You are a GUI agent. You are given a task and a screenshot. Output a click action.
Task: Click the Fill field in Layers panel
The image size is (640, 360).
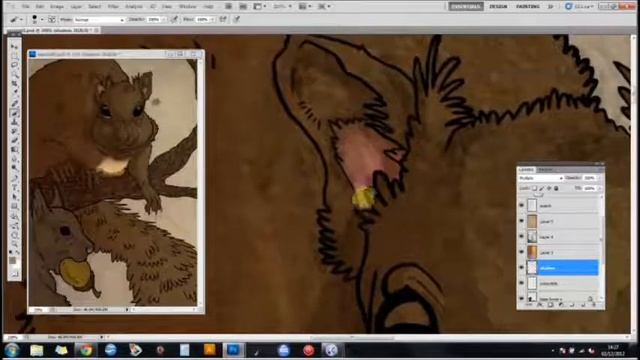pos(589,189)
